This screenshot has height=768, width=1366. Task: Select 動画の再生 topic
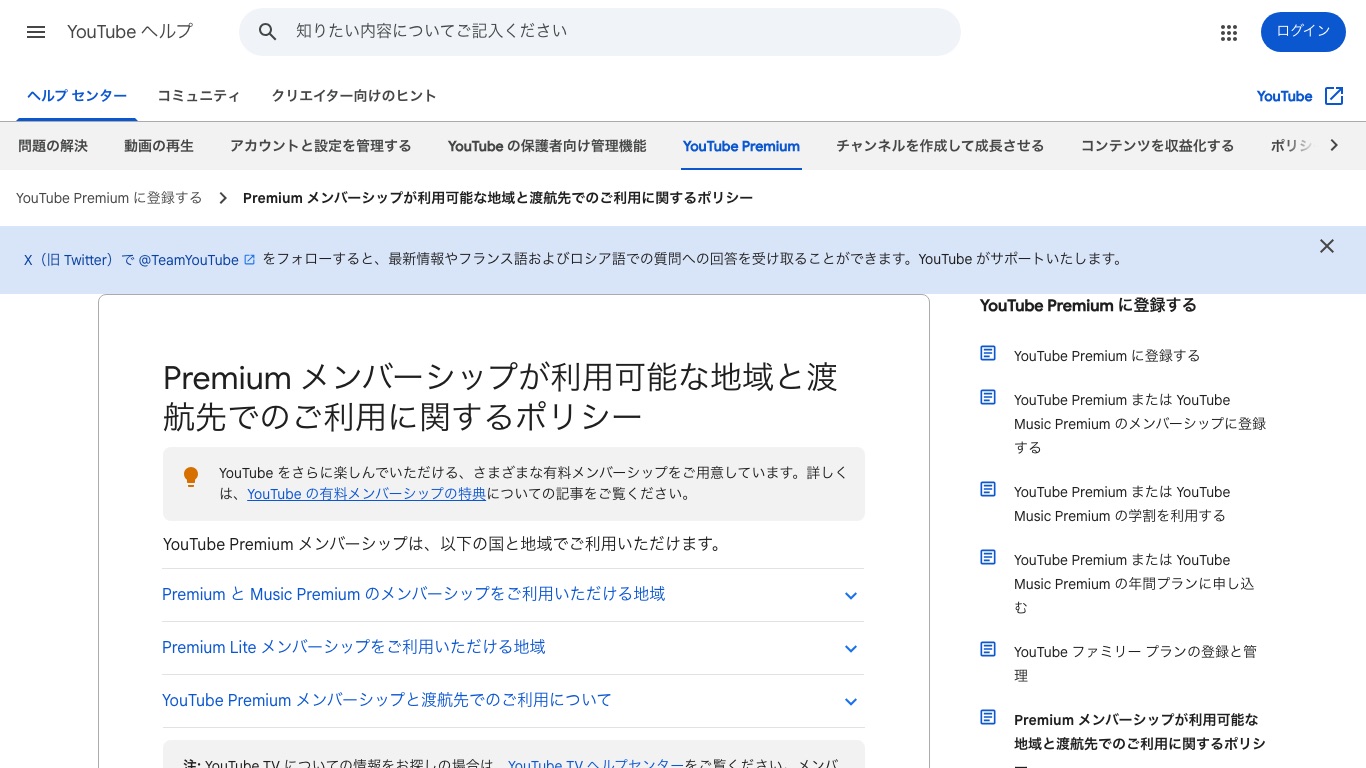[159, 146]
